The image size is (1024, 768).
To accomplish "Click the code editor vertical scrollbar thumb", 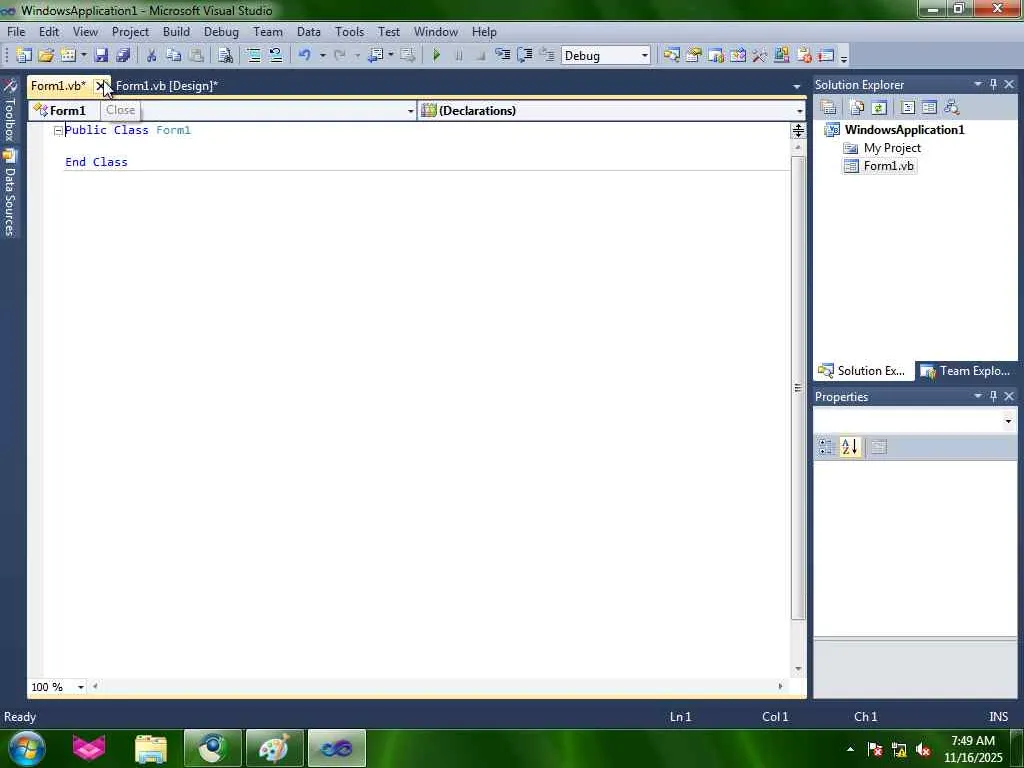I will point(798,387).
